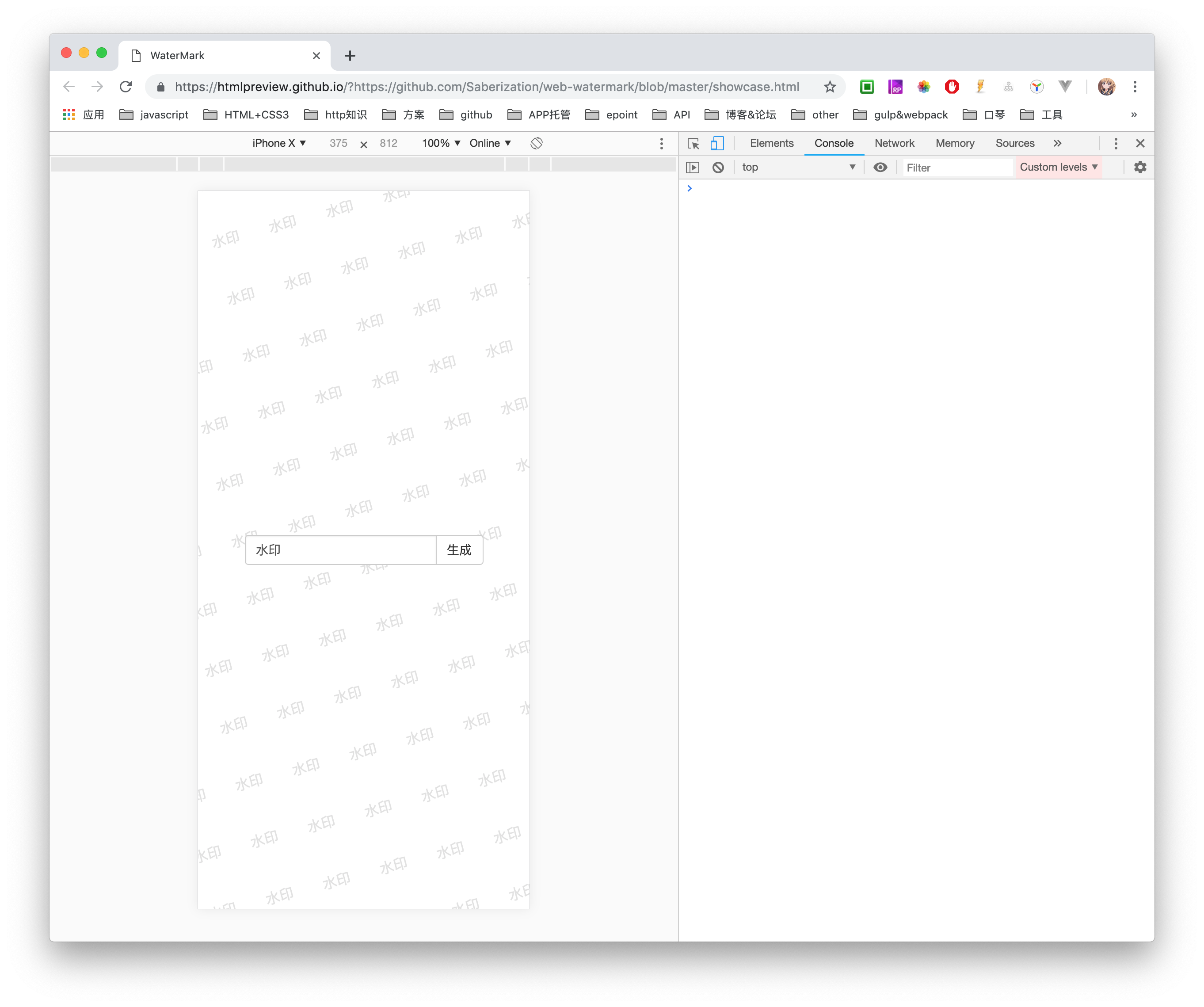Bookmark this page with the star icon
Screen dimensions: 1204x1007
point(830,87)
